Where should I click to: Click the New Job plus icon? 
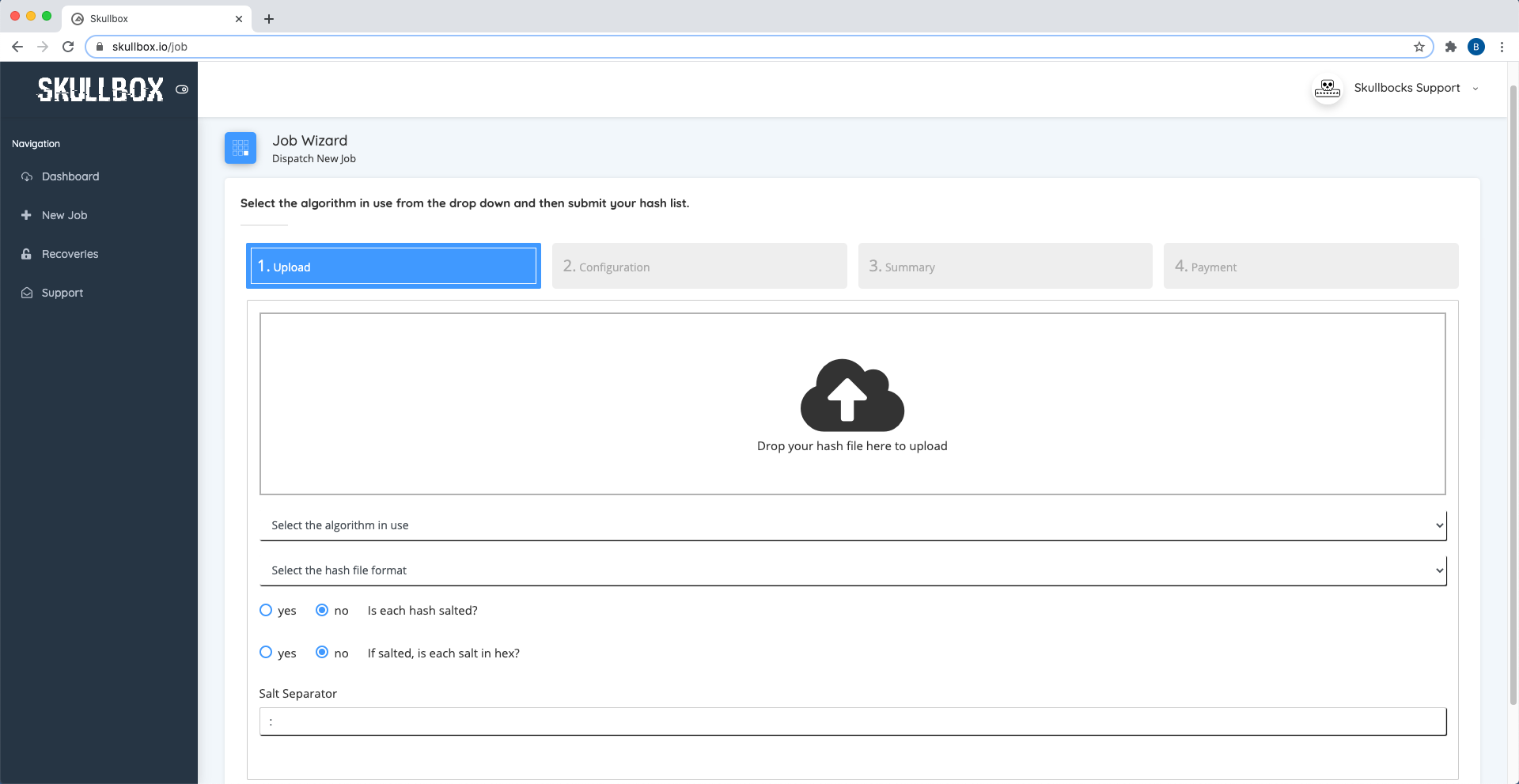pyautogui.click(x=26, y=214)
